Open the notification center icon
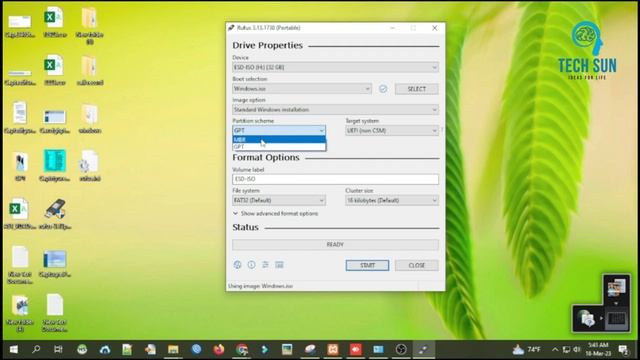This screenshot has width=640, height=360. [x=623, y=349]
